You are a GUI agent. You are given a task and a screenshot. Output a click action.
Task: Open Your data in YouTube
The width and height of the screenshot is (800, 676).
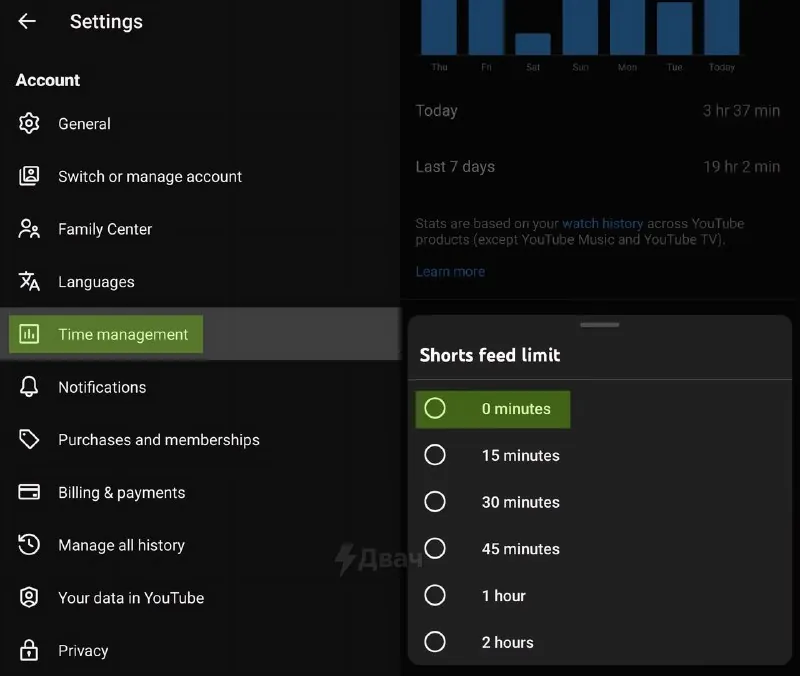click(201, 597)
